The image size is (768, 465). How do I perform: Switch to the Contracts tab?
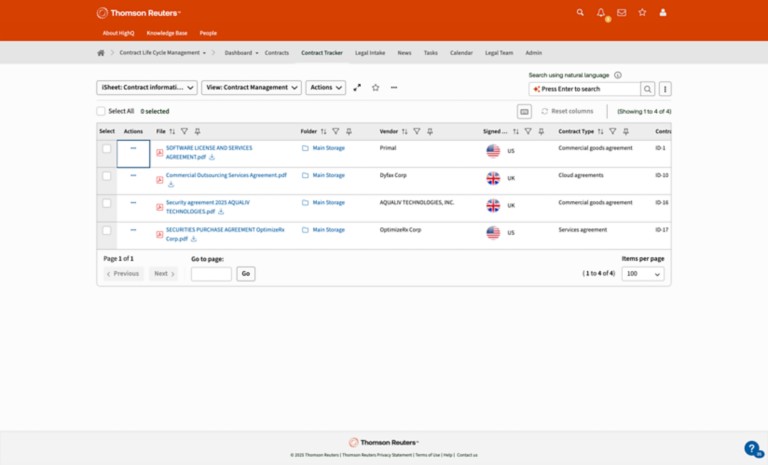[x=277, y=53]
